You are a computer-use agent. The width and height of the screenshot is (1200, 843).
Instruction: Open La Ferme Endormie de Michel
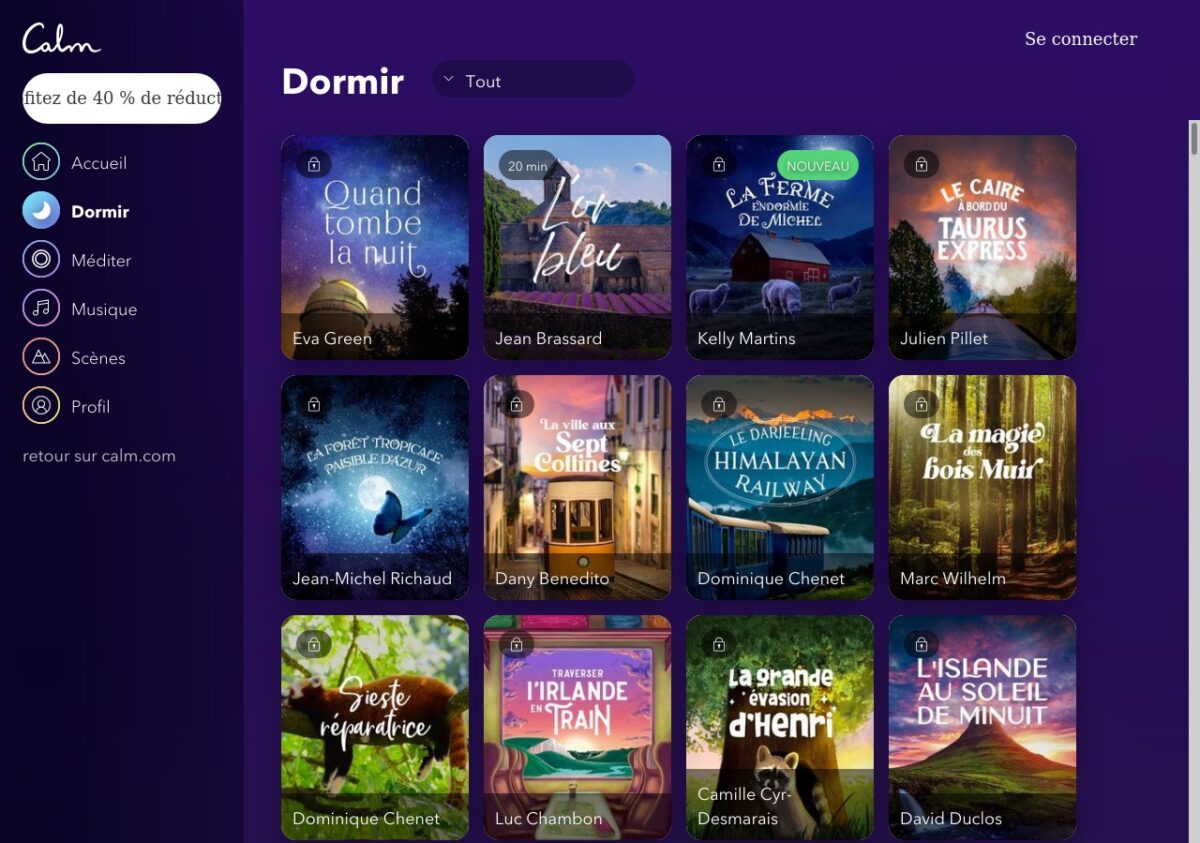[780, 247]
